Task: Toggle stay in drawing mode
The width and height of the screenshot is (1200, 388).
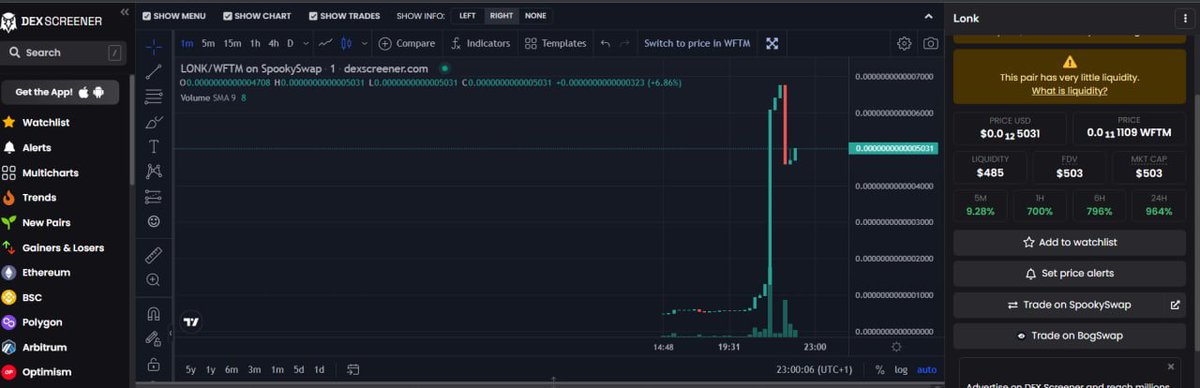Action: click(x=154, y=339)
